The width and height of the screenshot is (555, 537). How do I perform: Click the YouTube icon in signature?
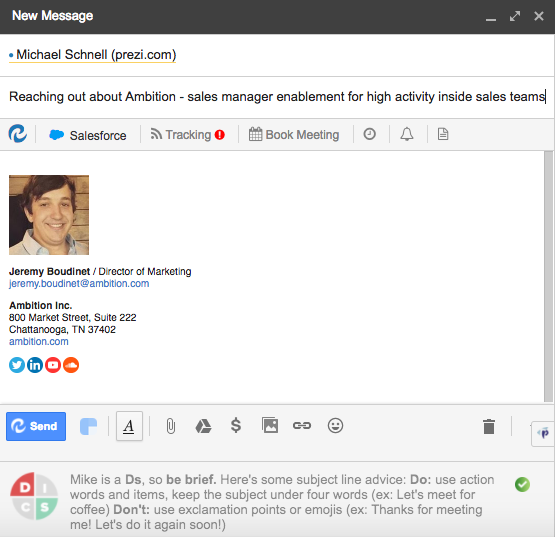tap(53, 365)
